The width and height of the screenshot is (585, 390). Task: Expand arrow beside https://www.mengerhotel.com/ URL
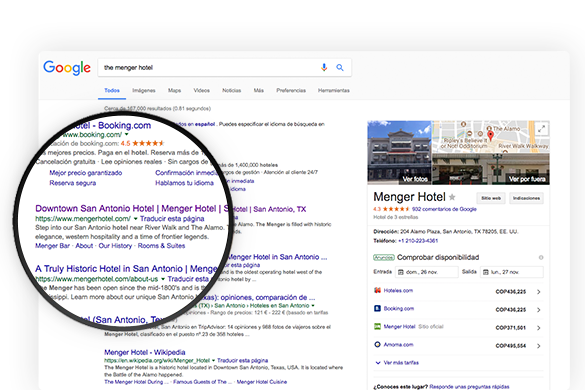point(135,219)
